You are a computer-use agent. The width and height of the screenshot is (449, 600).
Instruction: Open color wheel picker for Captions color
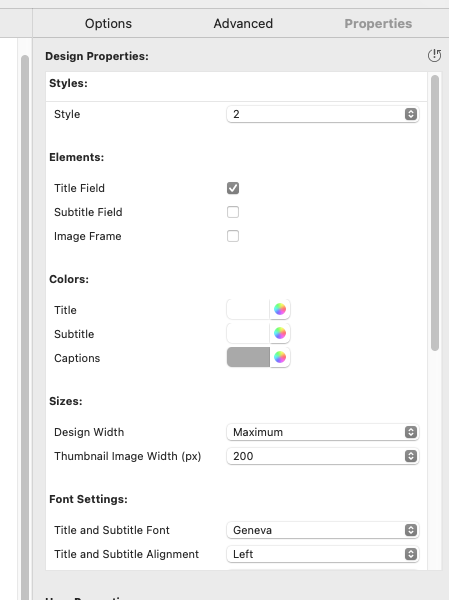(280, 357)
